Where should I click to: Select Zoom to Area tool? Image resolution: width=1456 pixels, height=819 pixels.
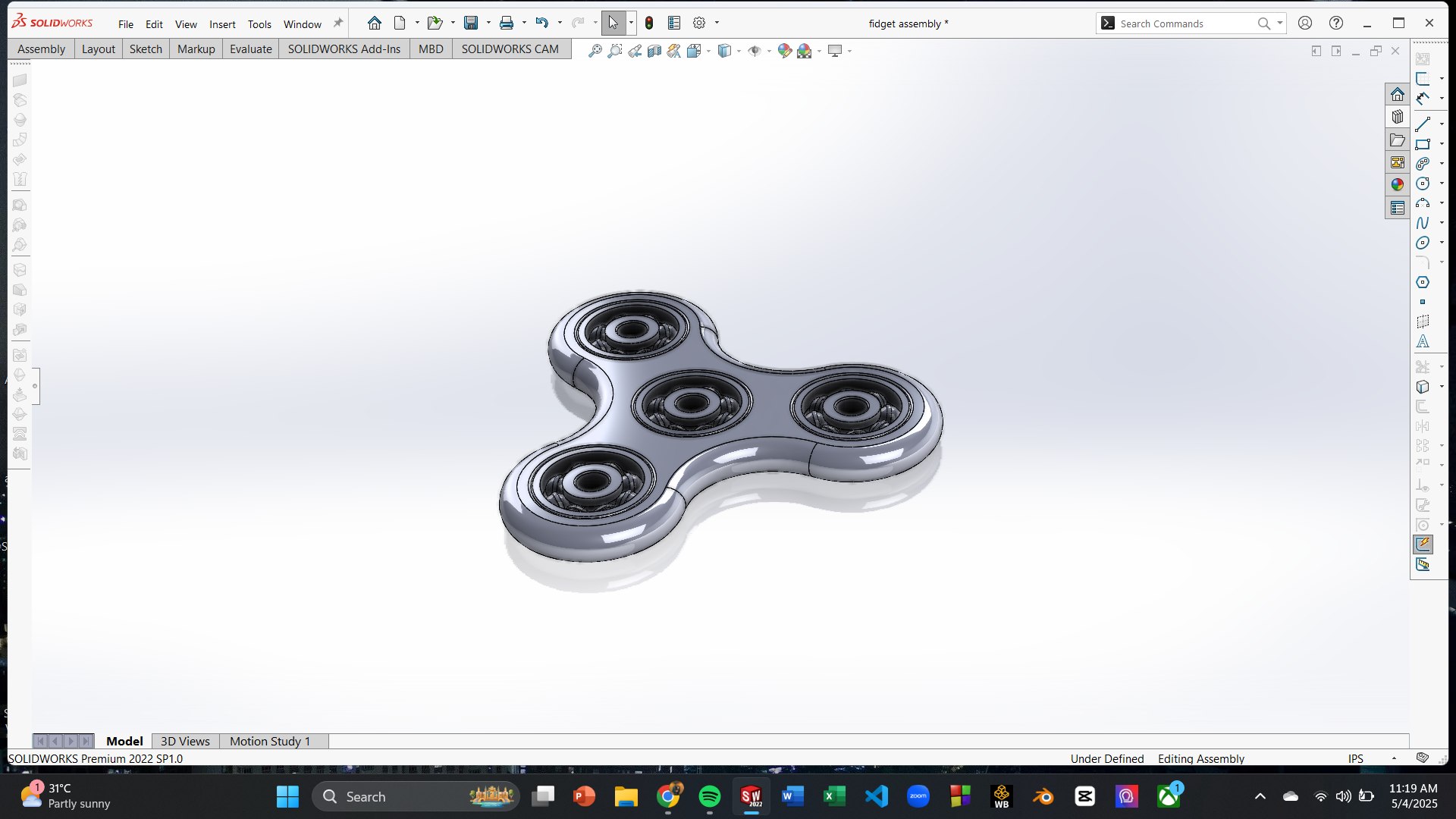pos(615,51)
